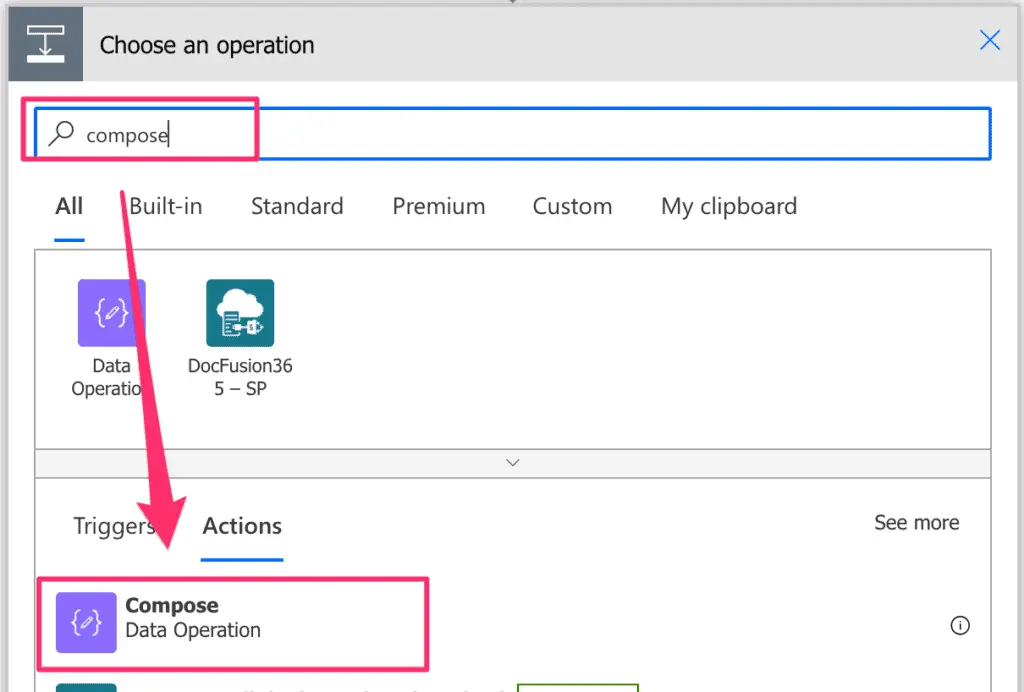The image size is (1024, 692).
Task: Click the partially visible green connector icon
Action: 87,688
